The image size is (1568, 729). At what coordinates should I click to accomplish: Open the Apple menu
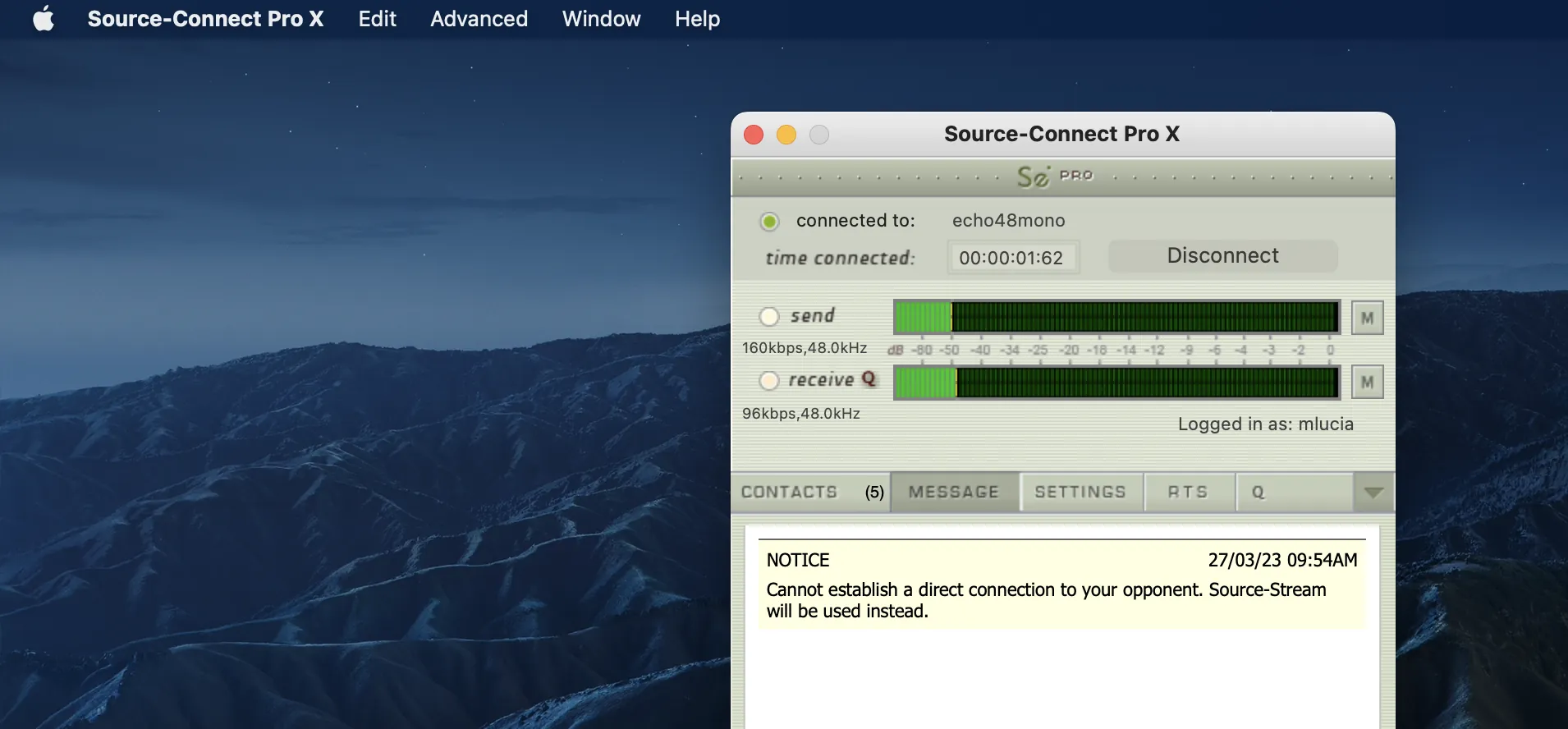click(44, 18)
